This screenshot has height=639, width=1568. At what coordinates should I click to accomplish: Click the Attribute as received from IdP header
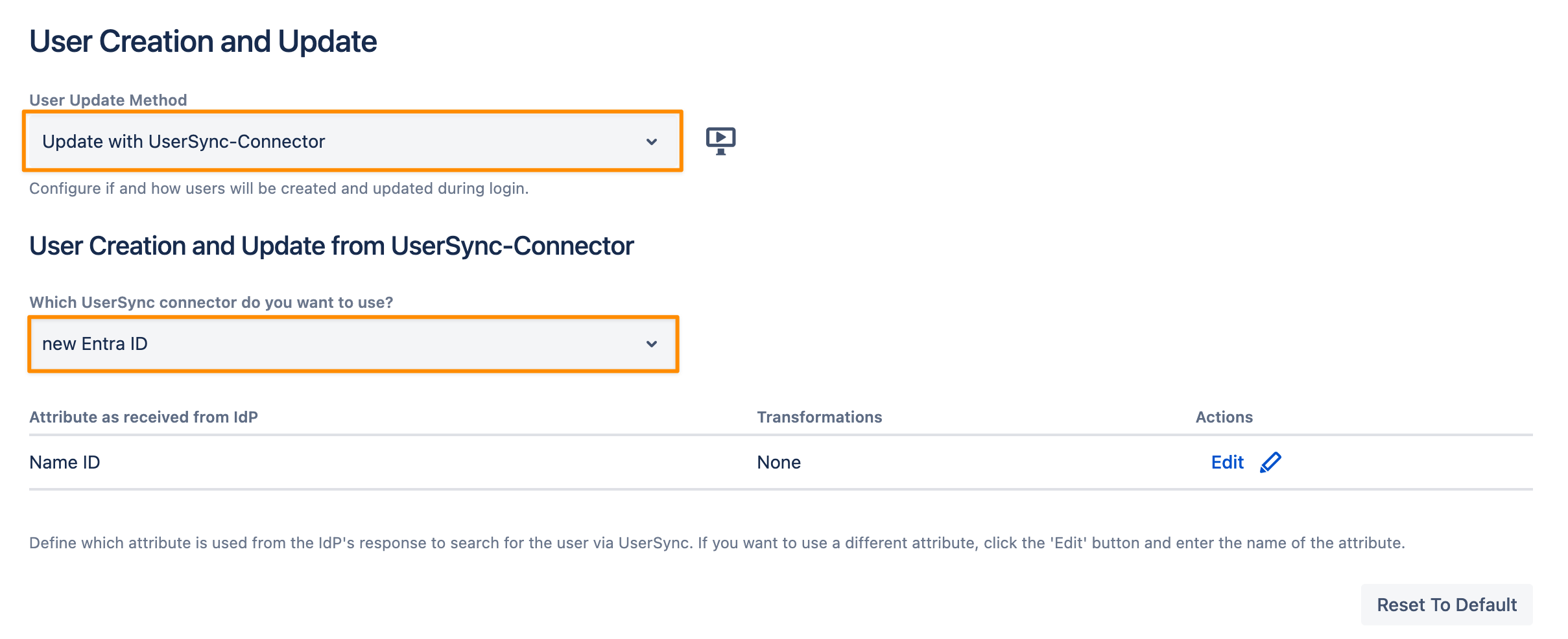[143, 417]
